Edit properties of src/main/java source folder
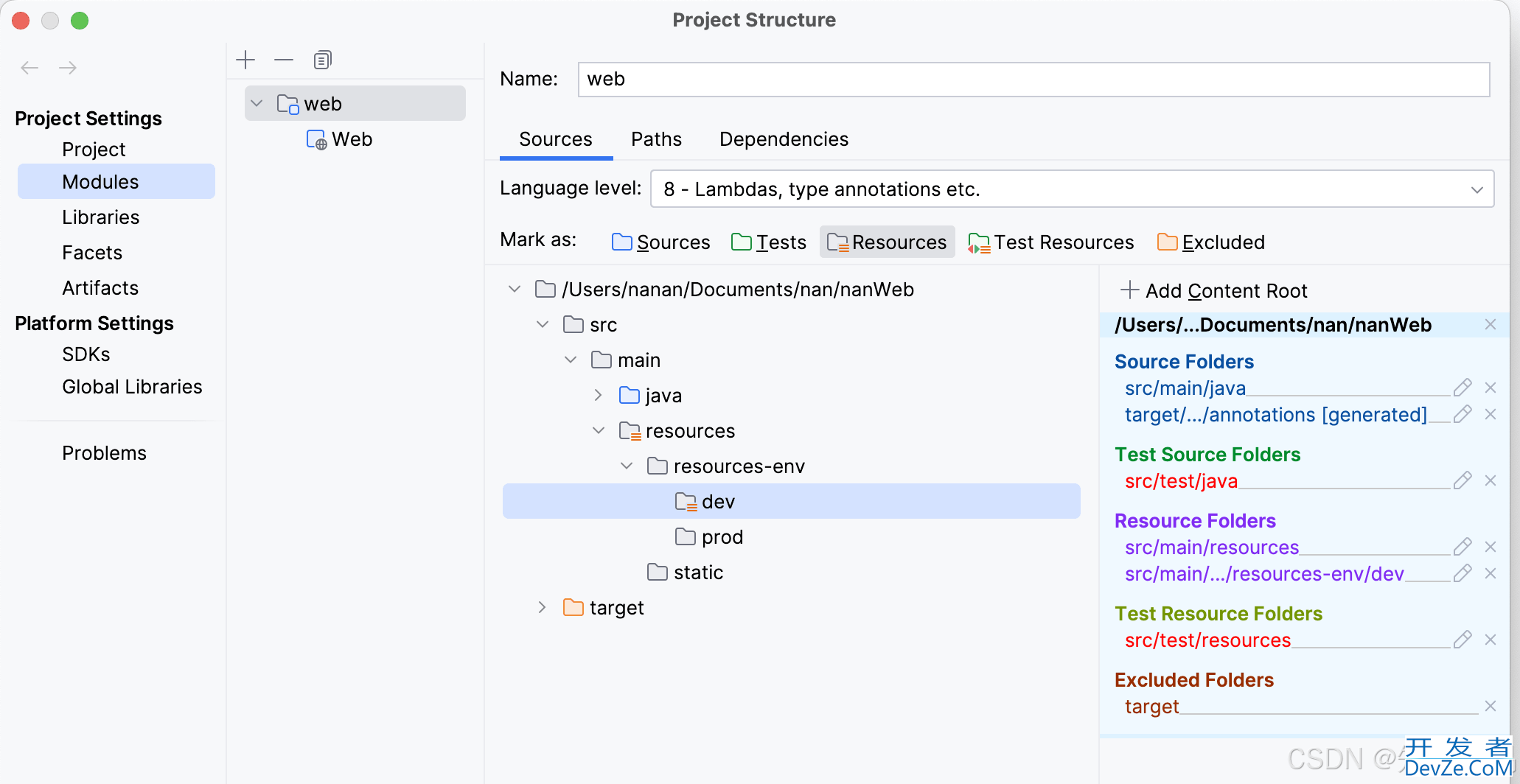This screenshot has height=784, width=1520. click(1463, 388)
